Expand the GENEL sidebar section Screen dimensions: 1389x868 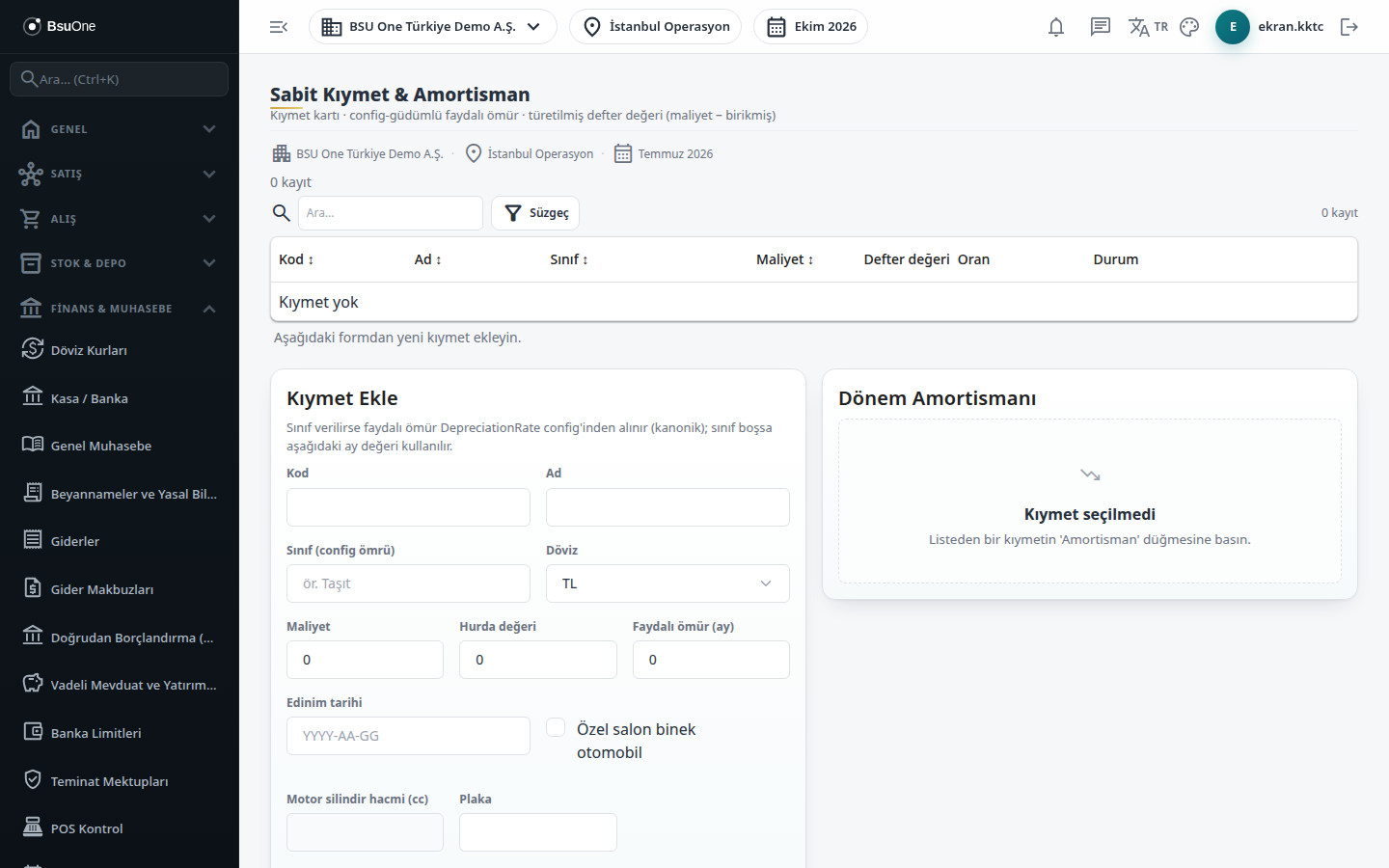coord(120,129)
